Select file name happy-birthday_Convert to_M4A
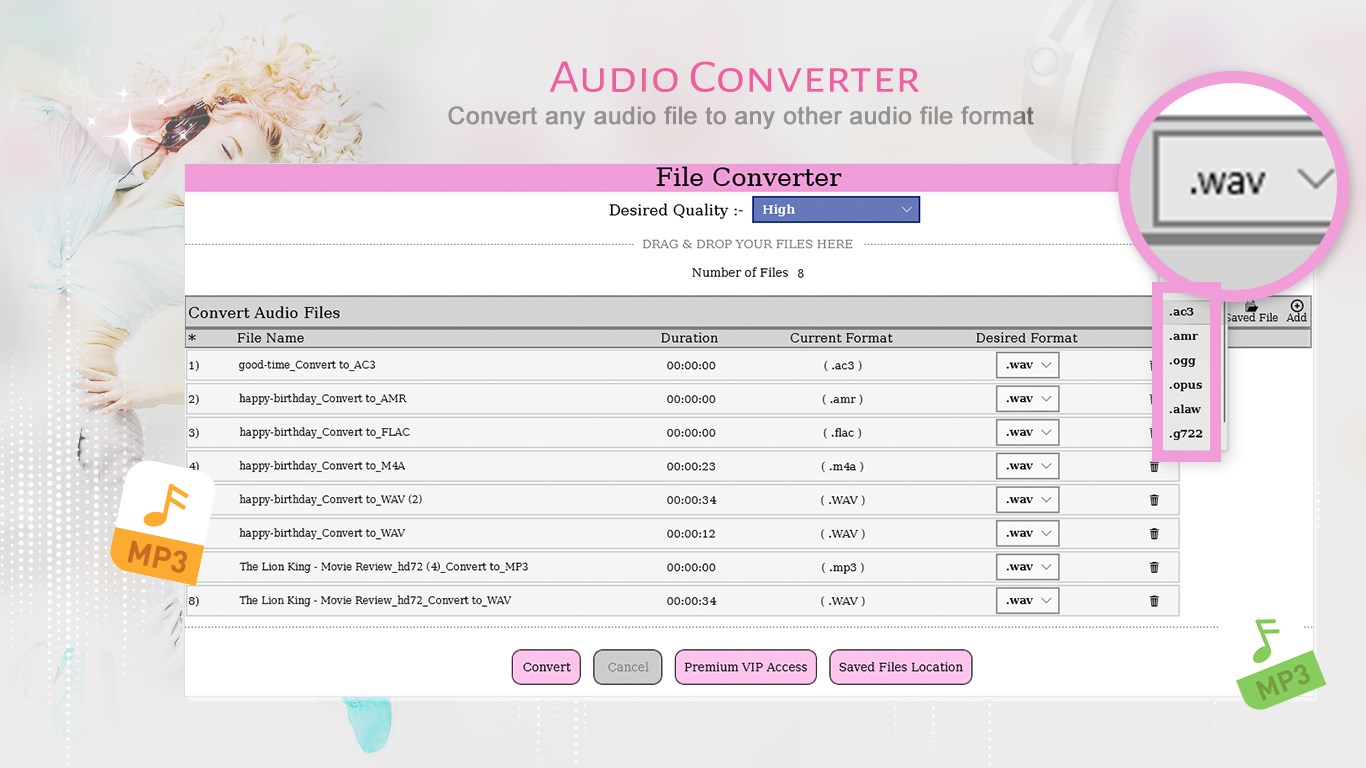The width and height of the screenshot is (1366, 768). (322, 466)
